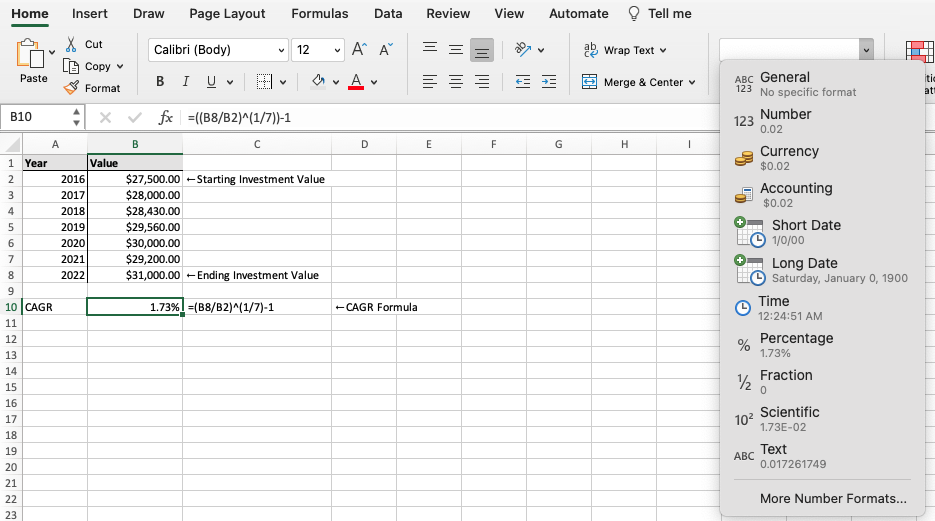Click the Paste clipboard icon
This screenshot has width=935, height=521.
pos(33,56)
